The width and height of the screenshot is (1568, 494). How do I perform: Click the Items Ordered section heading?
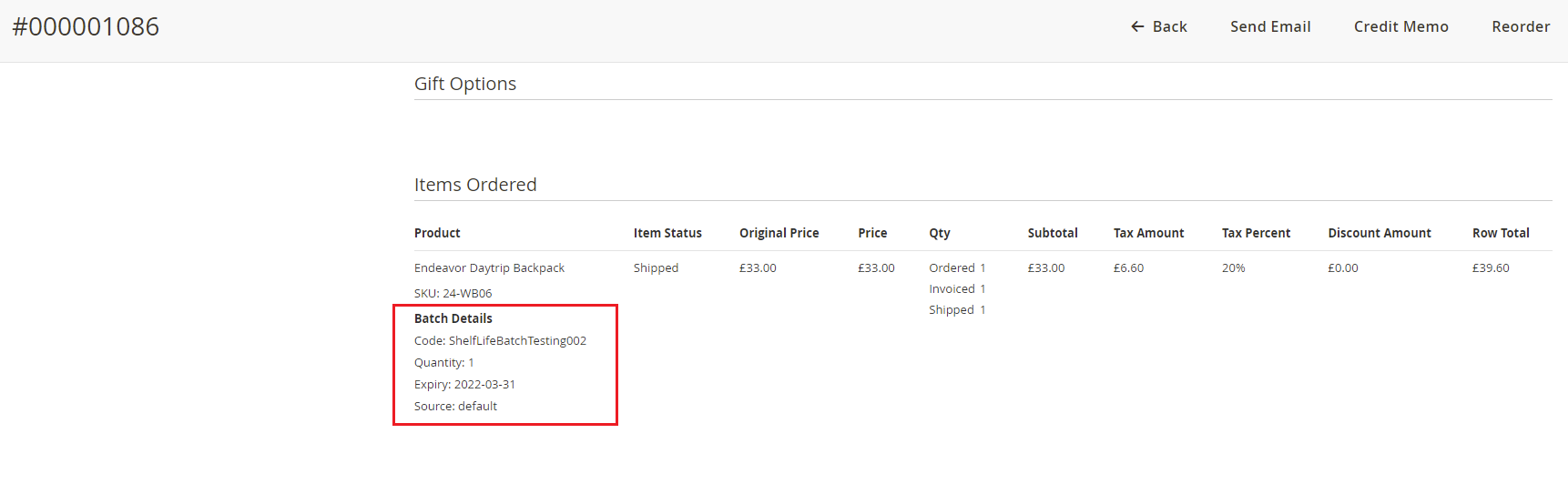click(x=474, y=185)
